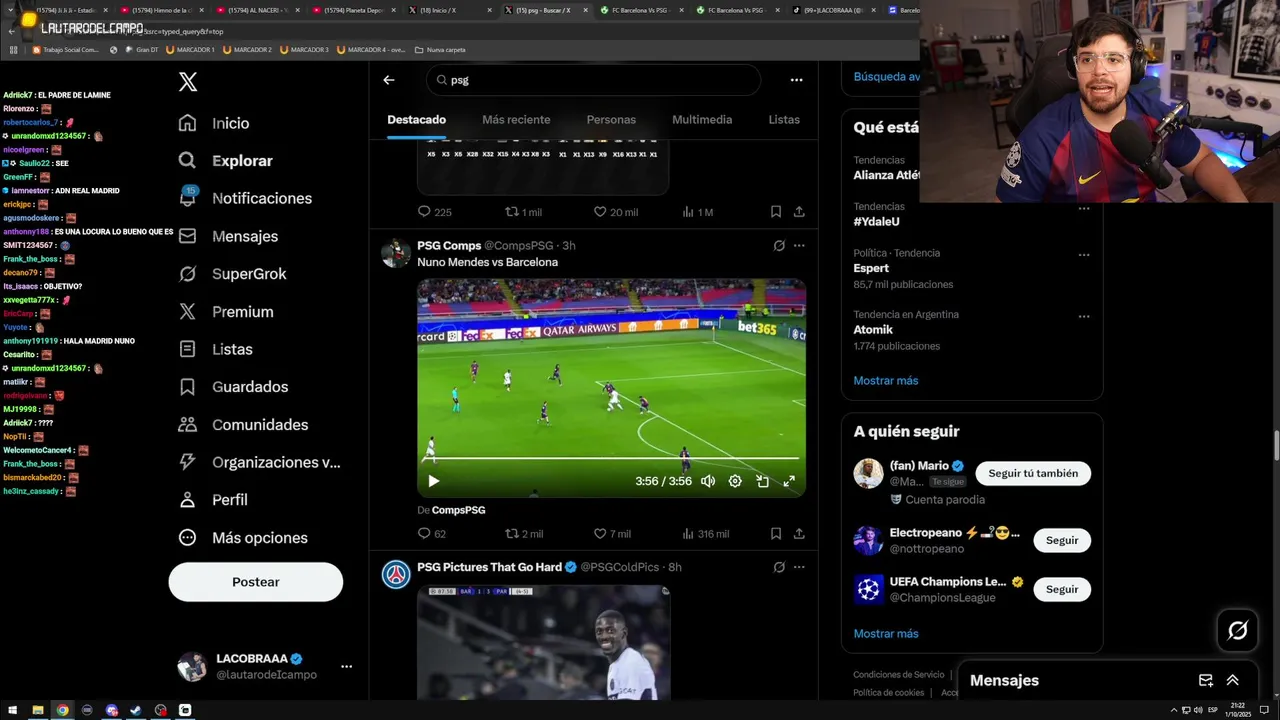Select the Destacado tab
The height and width of the screenshot is (720, 1280).
[417, 119]
